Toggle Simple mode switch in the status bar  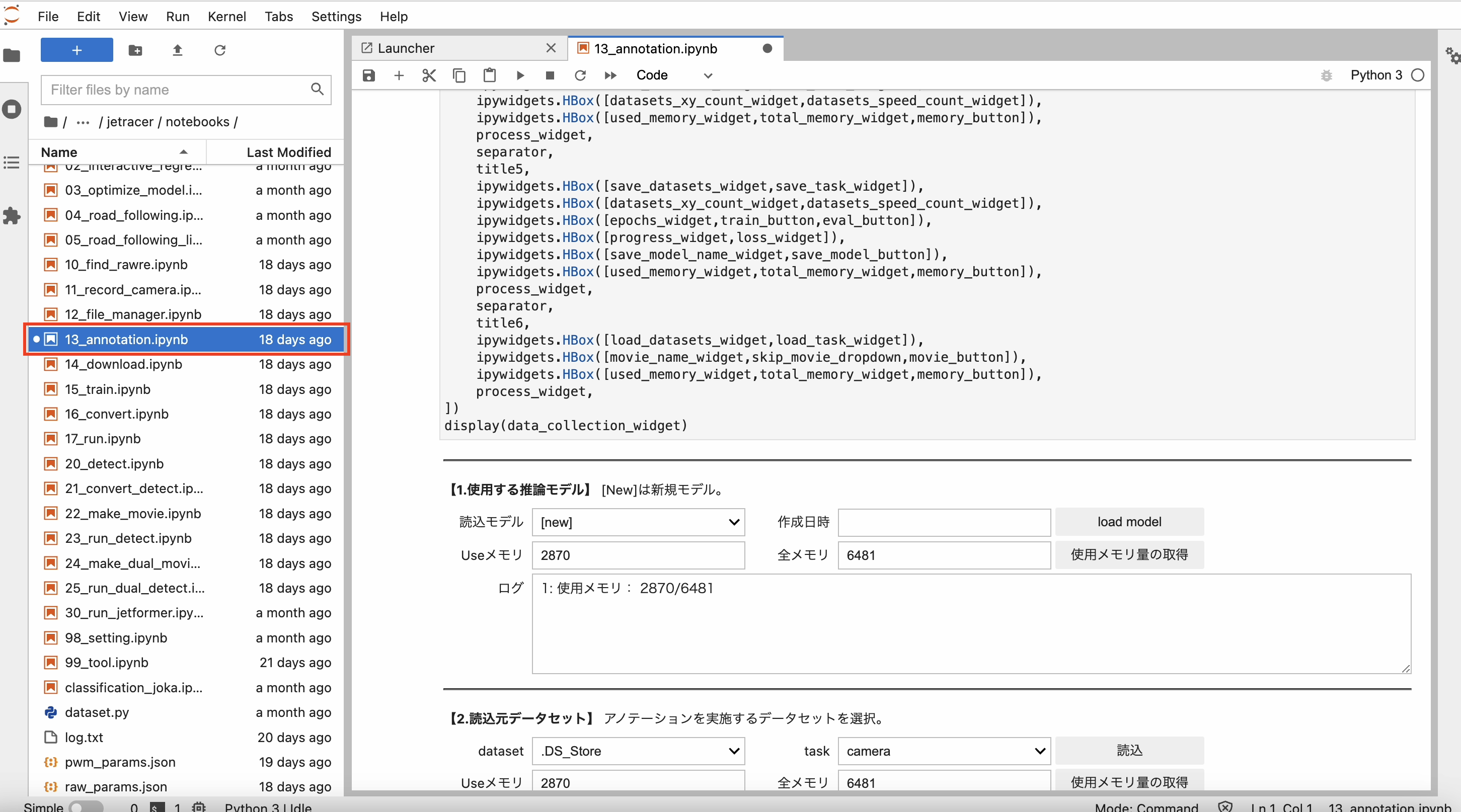pos(86,806)
